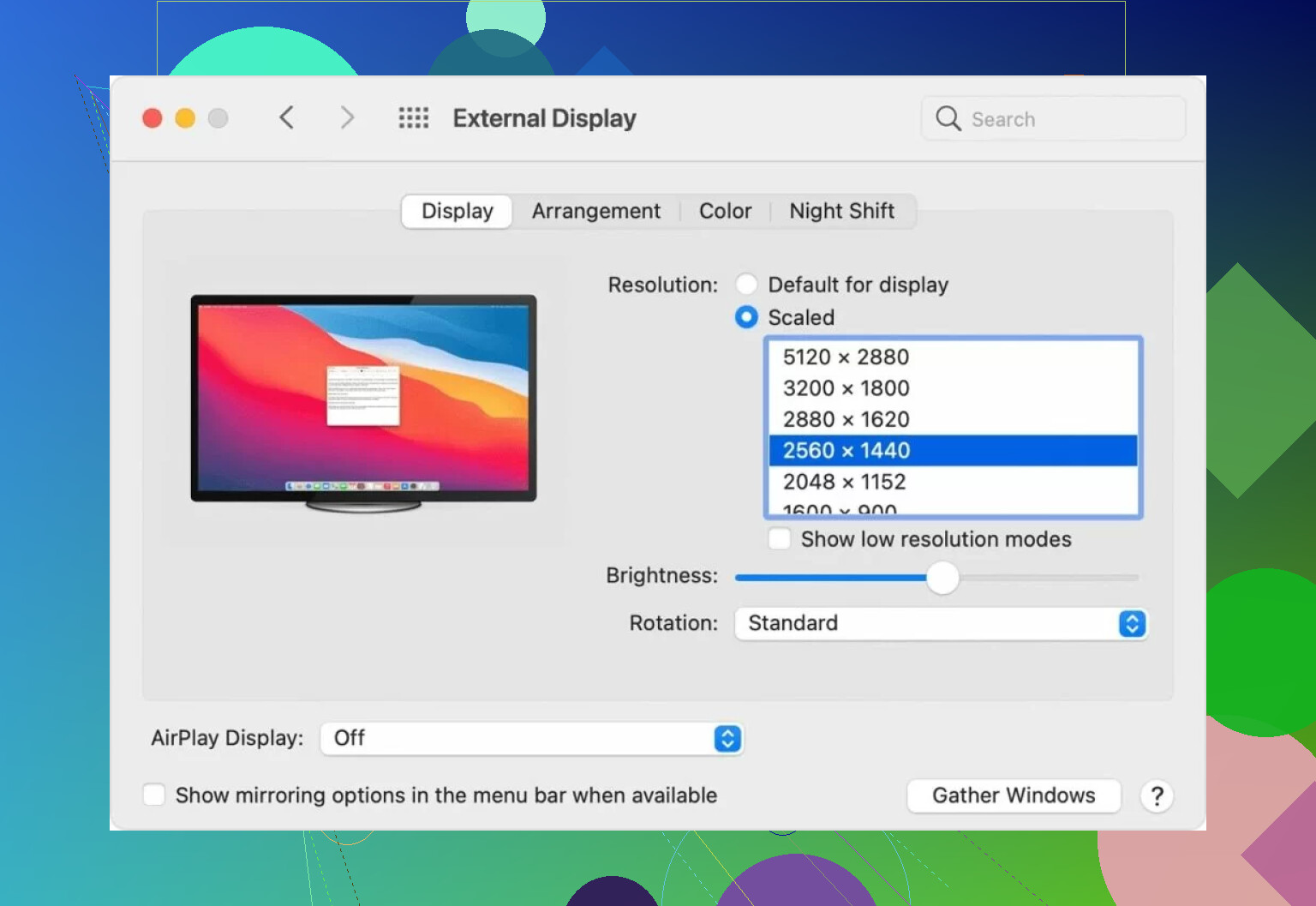The width and height of the screenshot is (1316, 906).
Task: Click the red close window button
Action: coord(153,118)
